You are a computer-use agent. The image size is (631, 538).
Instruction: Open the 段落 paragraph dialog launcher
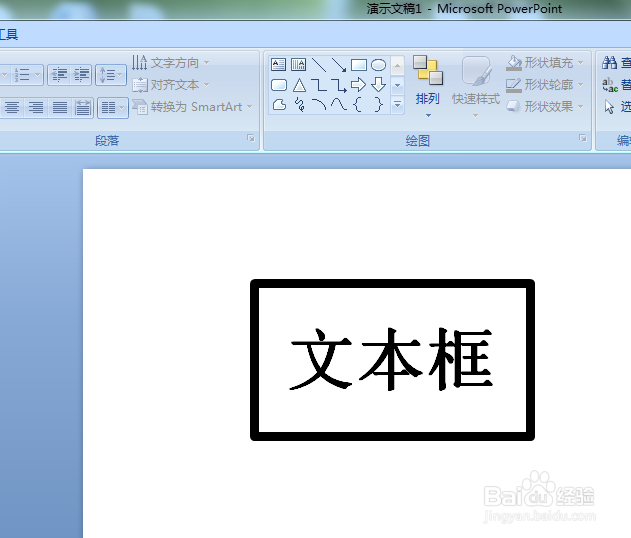(251, 138)
